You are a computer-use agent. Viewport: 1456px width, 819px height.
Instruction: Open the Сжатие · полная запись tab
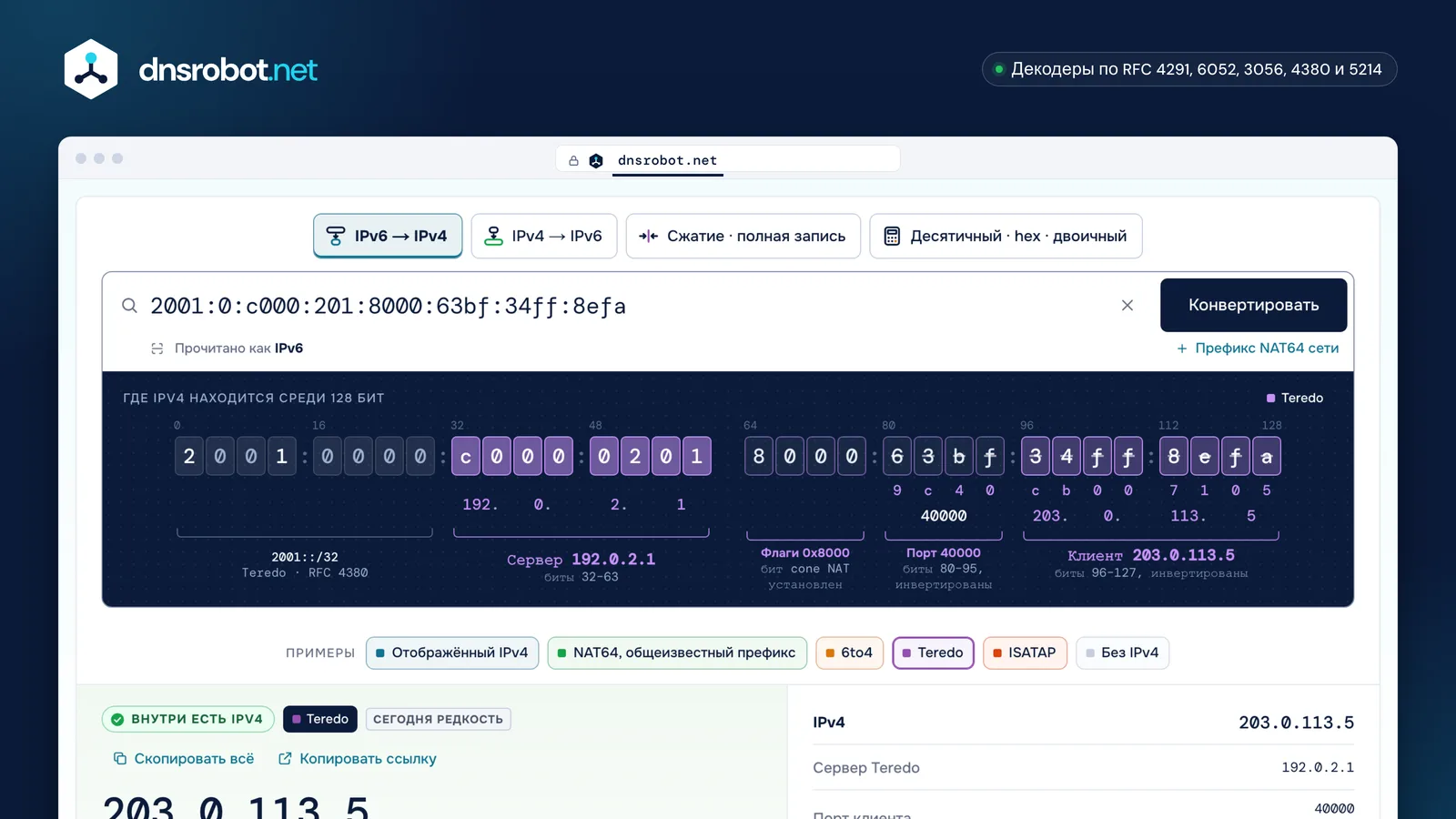click(743, 236)
